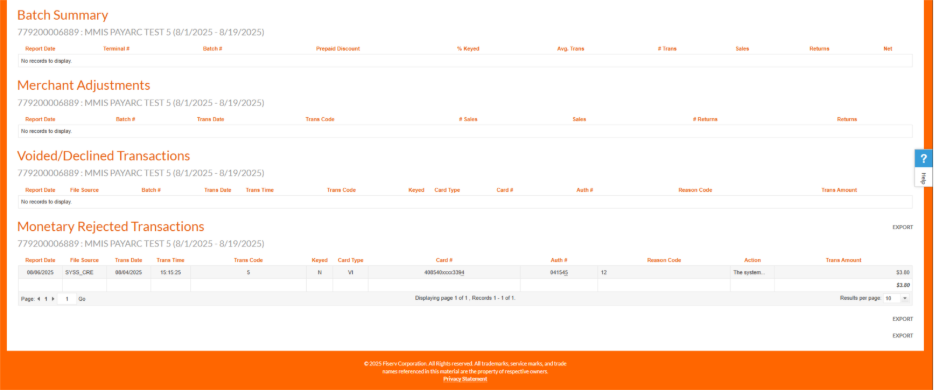The image size is (936, 390).
Task: Sort Merchant Adjustments by # Sales column
Action: pos(468,119)
